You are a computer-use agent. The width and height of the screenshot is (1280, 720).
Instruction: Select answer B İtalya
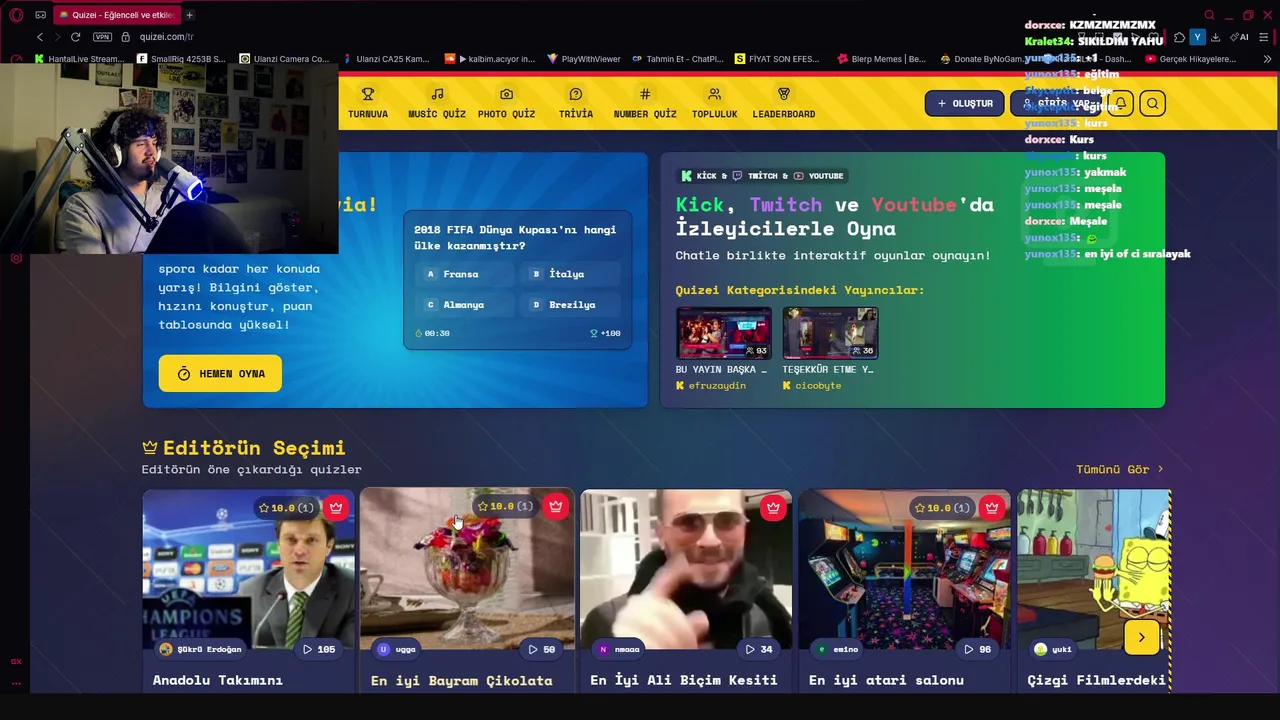click(571, 274)
